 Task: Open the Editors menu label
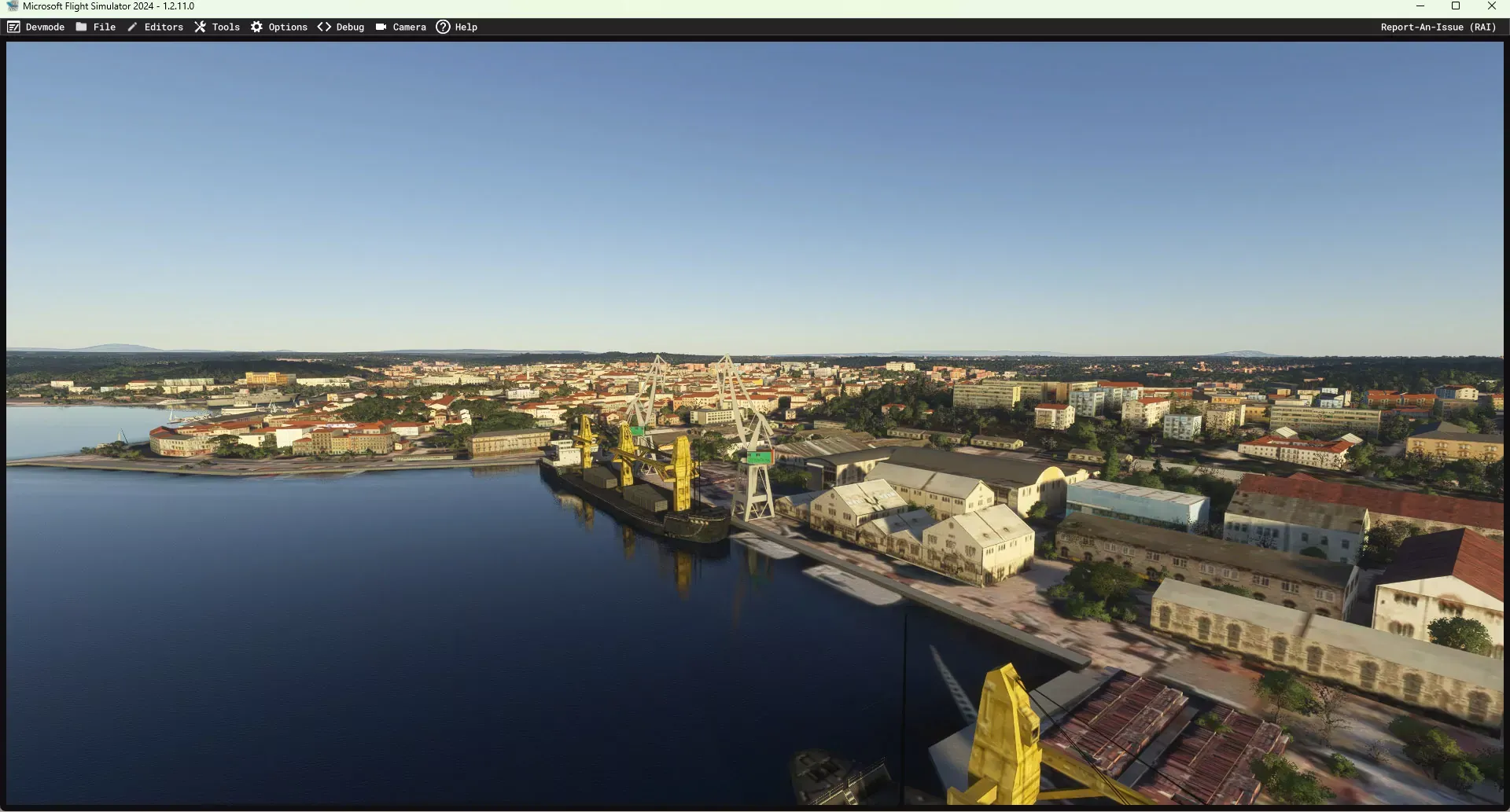pos(164,27)
